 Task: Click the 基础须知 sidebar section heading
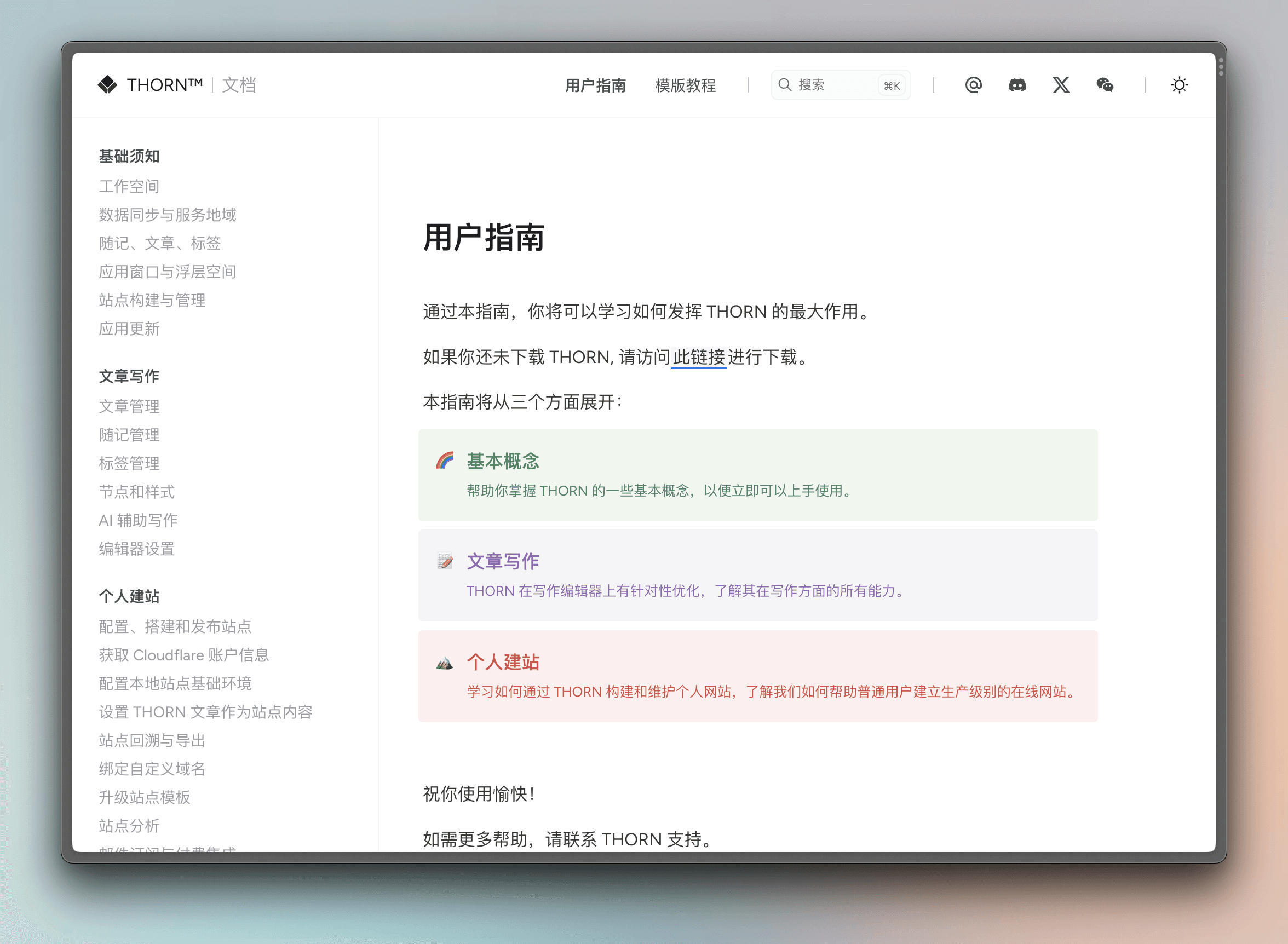pos(129,156)
